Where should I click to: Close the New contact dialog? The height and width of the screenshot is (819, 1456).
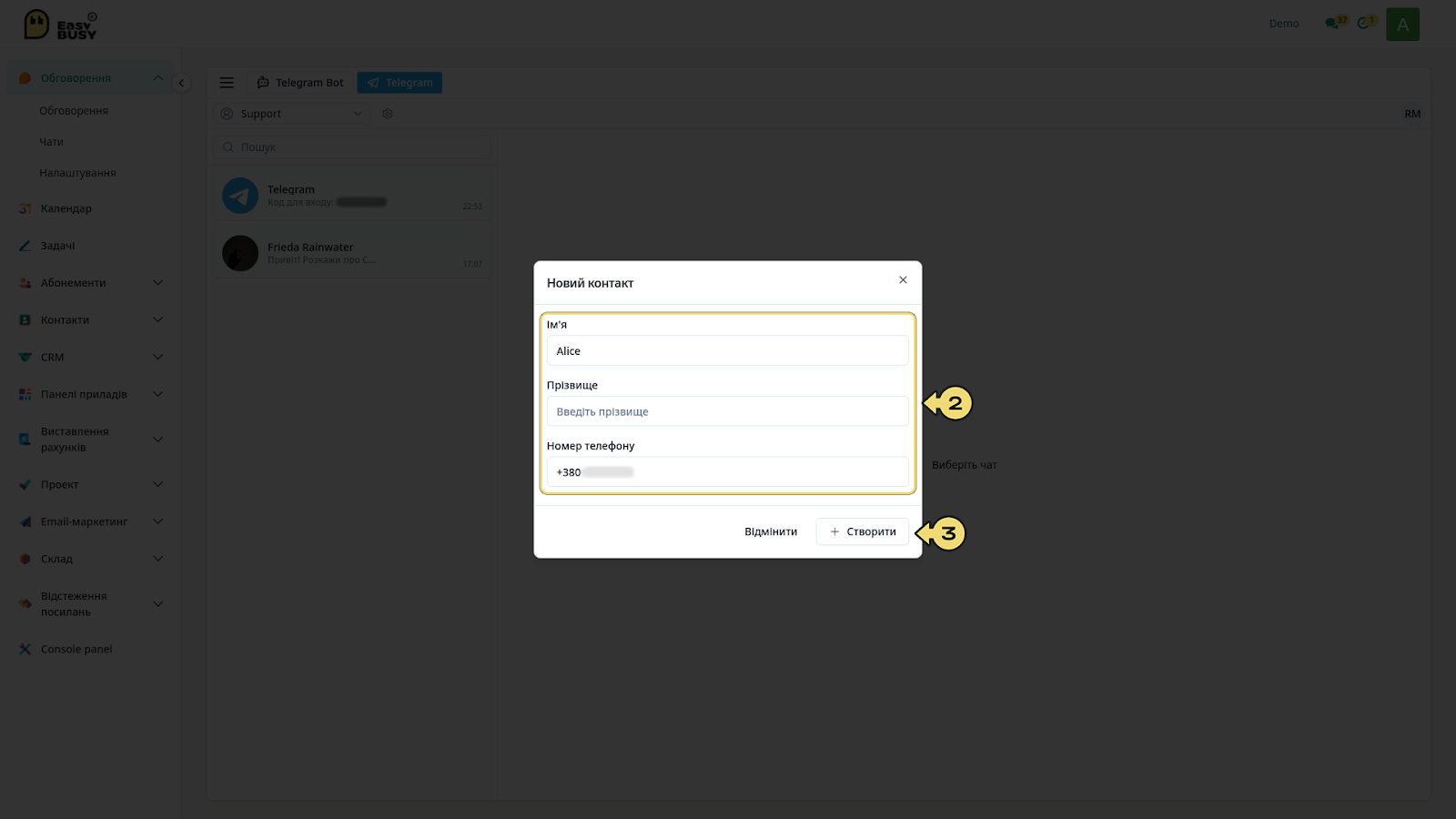903,280
